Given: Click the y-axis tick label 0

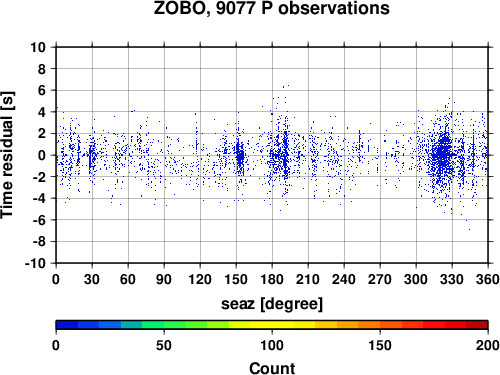Looking at the screenshot, I should pyautogui.click(x=42, y=155).
